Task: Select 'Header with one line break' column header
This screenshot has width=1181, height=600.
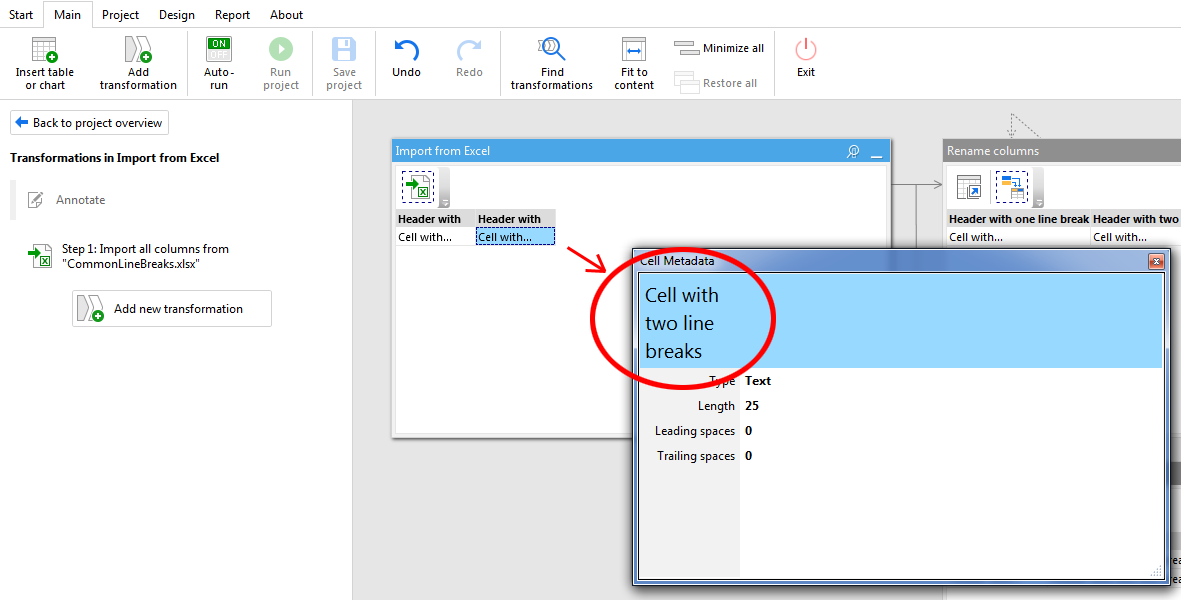Action: [1019, 219]
